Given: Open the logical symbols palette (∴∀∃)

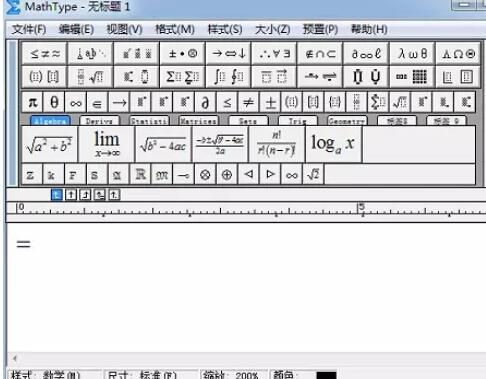Looking at the screenshot, I should click(275, 53).
